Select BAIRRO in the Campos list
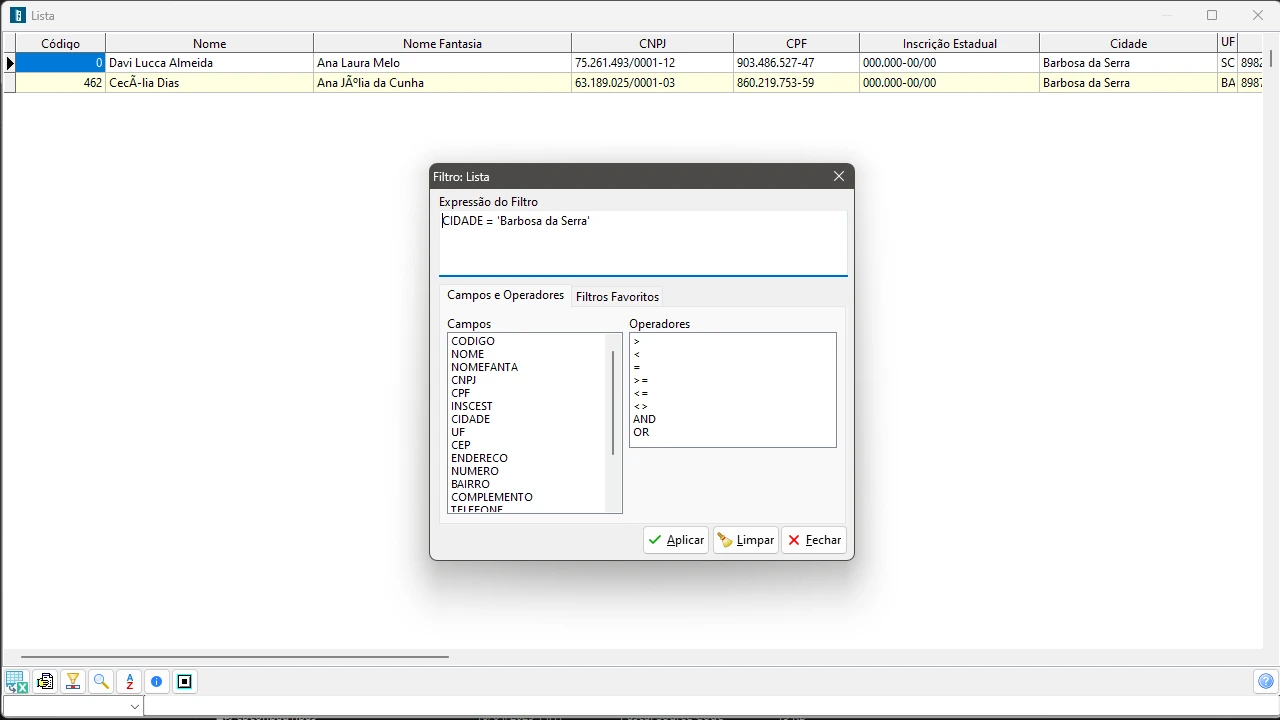The width and height of the screenshot is (1280, 720). [470, 484]
